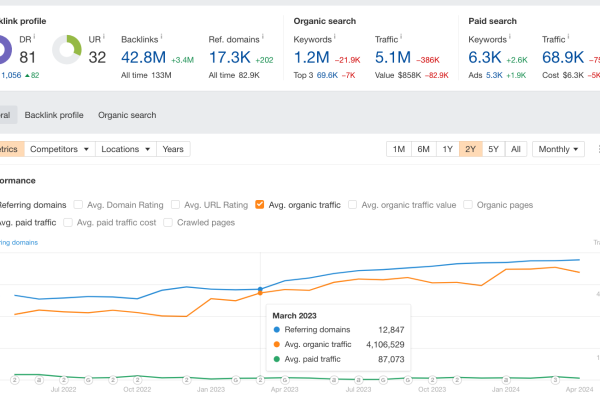
Task: Click the value '4,106,529' in the tooltip
Action: [x=385, y=344]
